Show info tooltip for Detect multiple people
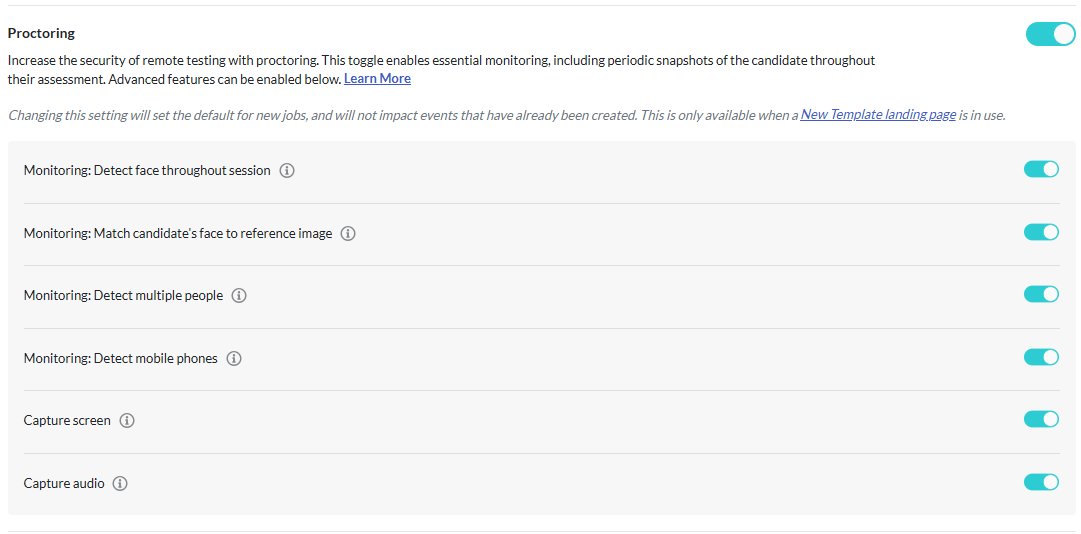 [x=239, y=296]
